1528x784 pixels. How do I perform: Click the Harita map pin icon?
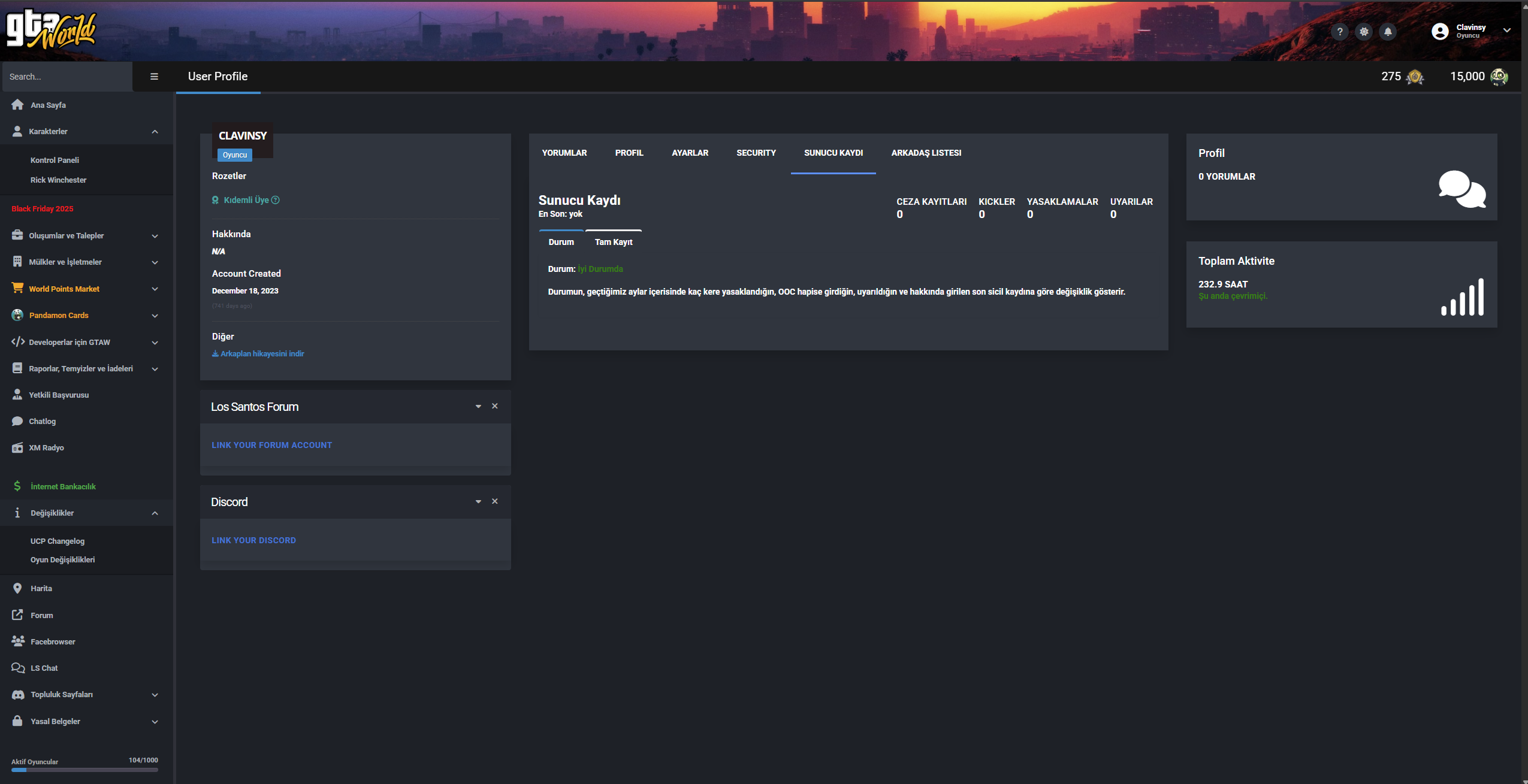click(x=17, y=588)
